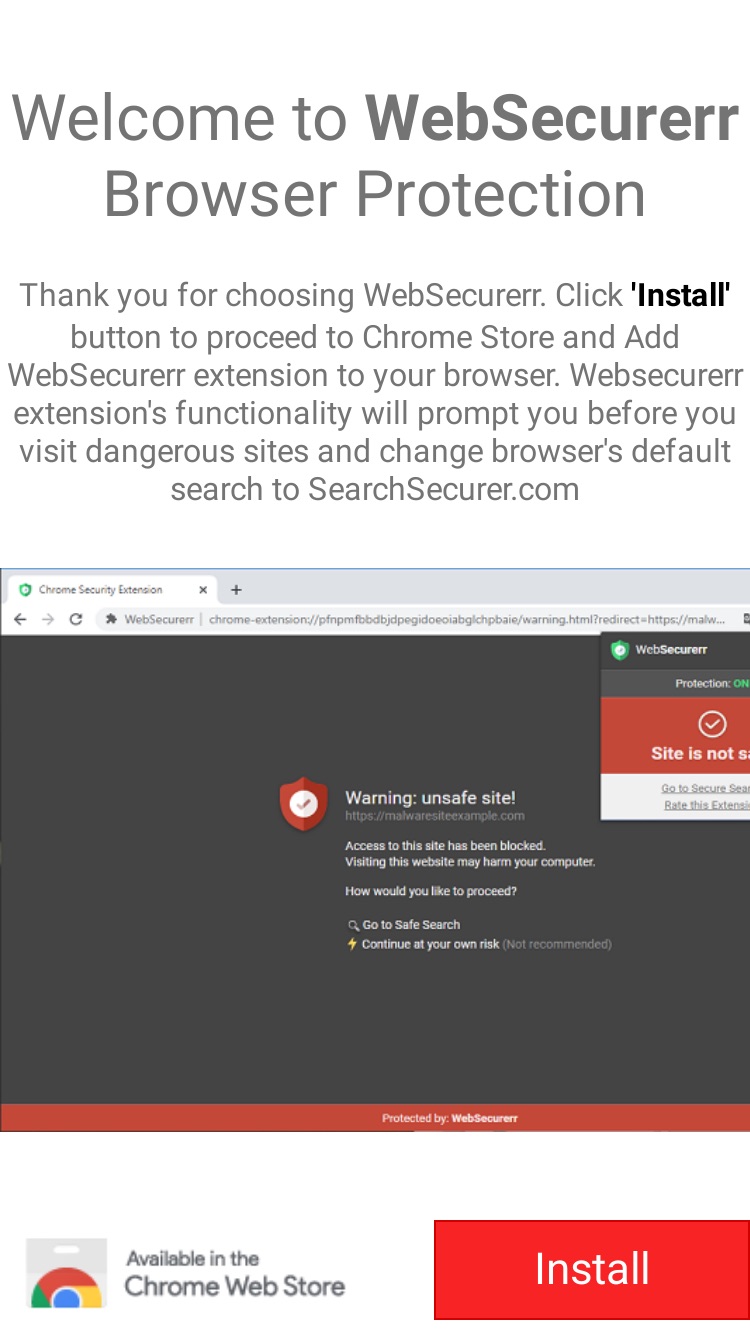Click the red Install button
The height and width of the screenshot is (1334, 750).
point(592,1269)
